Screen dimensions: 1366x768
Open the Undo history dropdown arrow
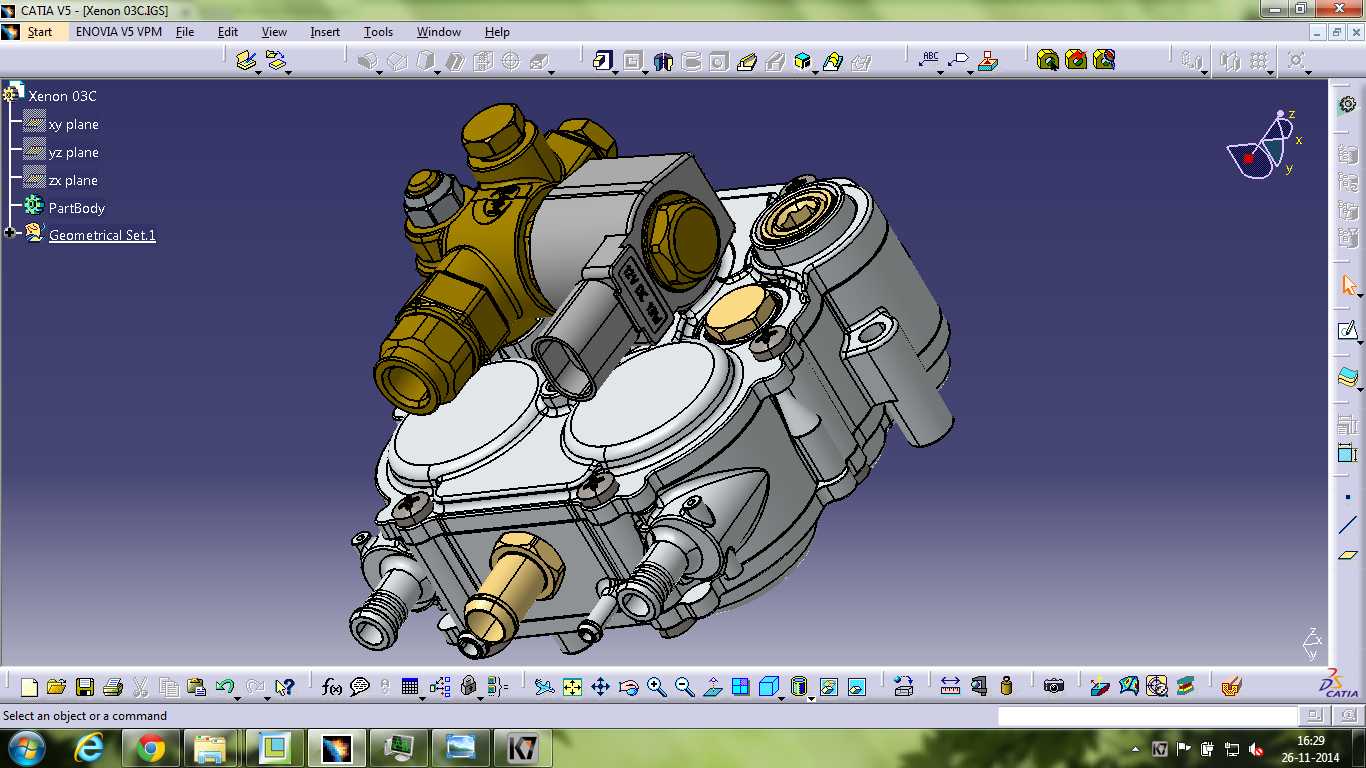pyautogui.click(x=238, y=697)
